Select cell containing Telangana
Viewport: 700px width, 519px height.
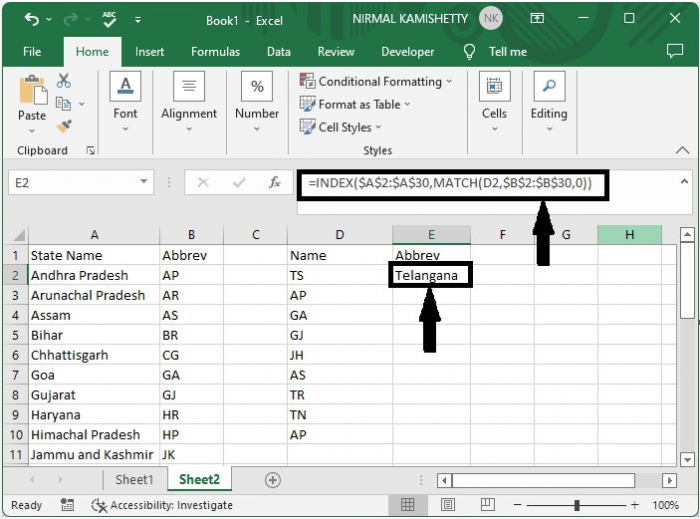tap(431, 275)
